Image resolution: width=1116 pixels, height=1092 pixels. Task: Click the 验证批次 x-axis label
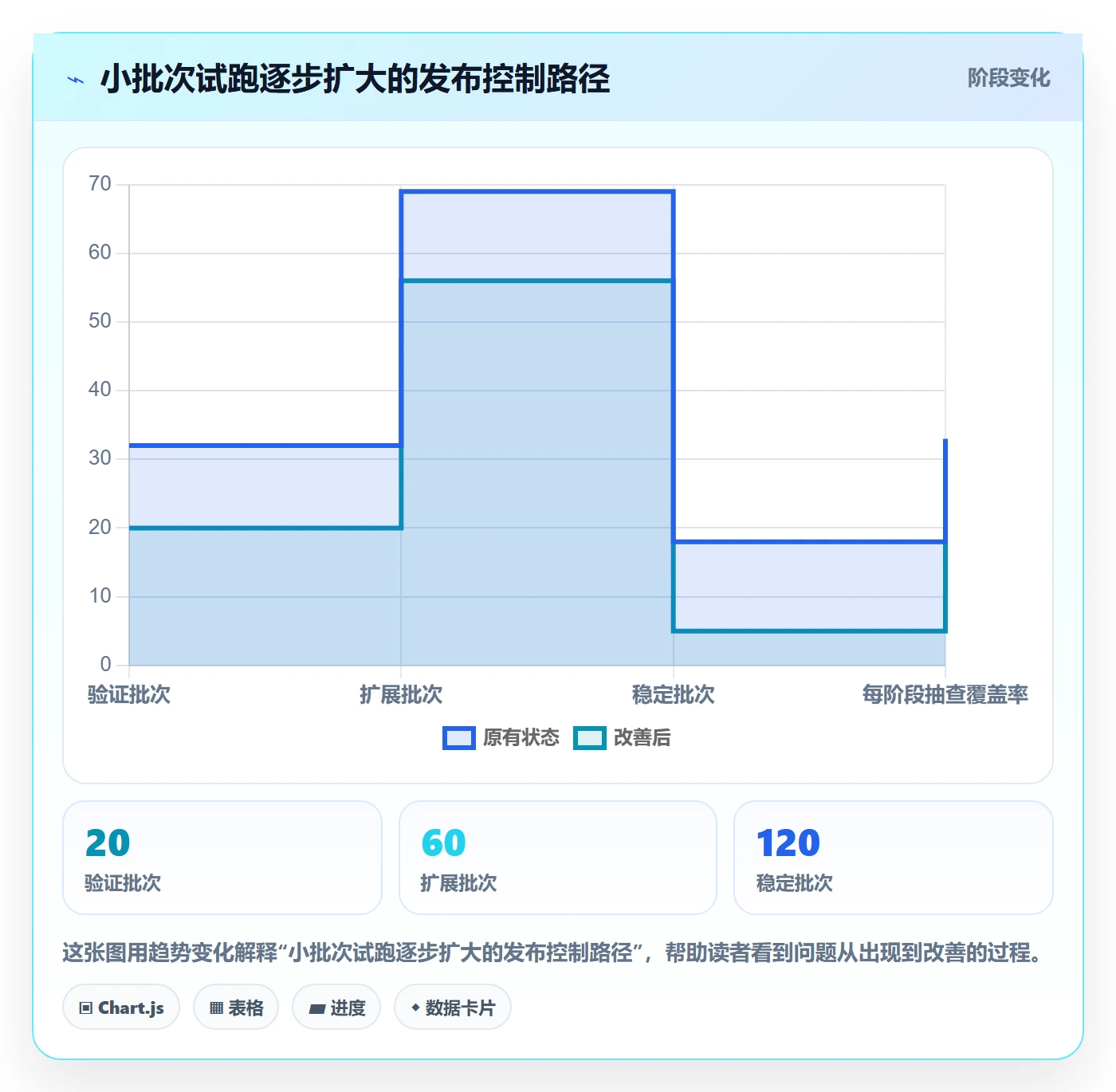tap(128, 695)
